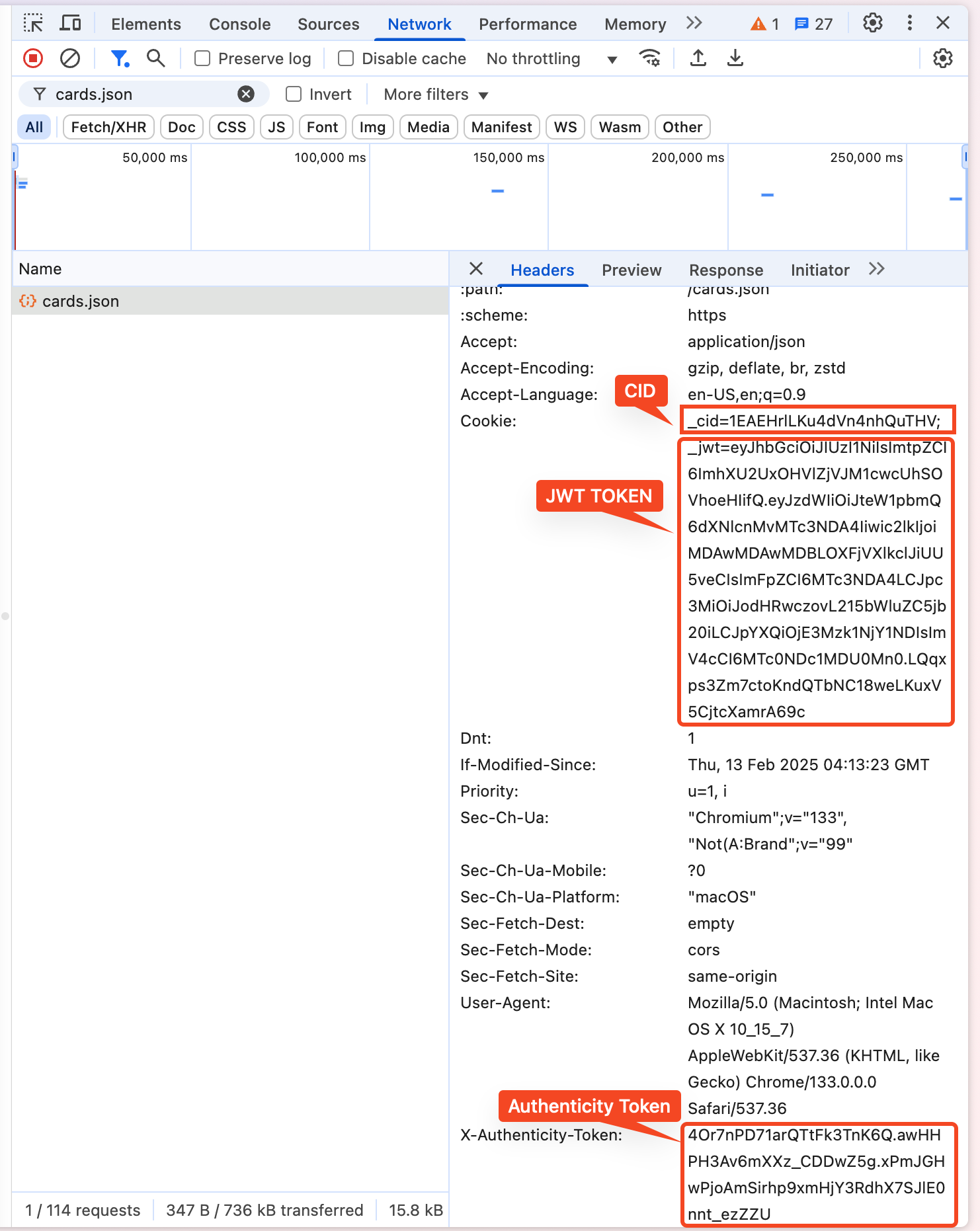
Task: Open network conditions Wi-Fi icon
Action: point(650,59)
